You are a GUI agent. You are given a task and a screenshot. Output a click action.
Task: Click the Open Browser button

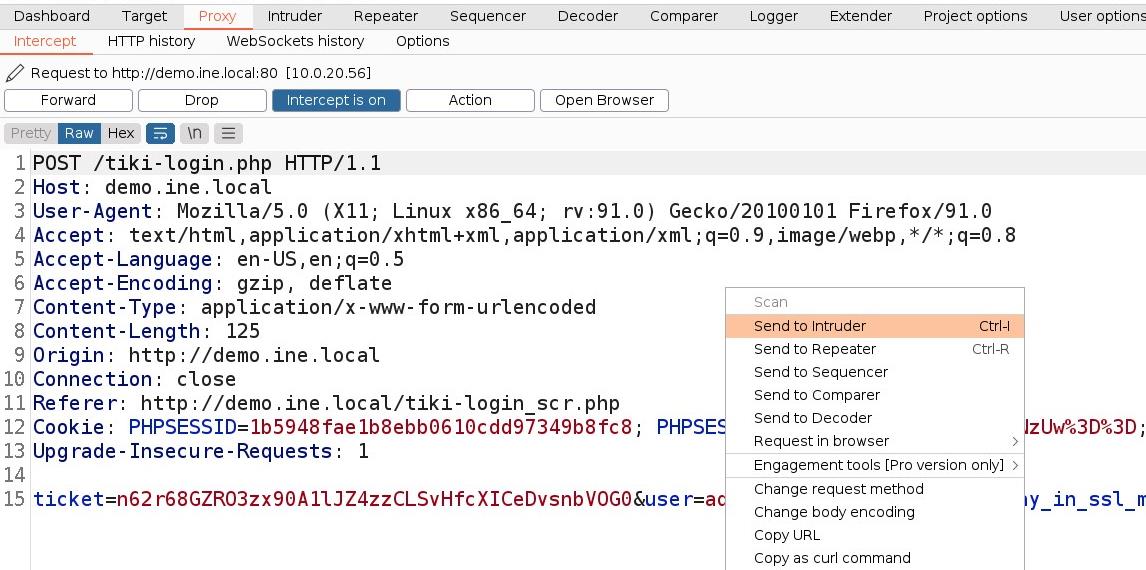604,100
